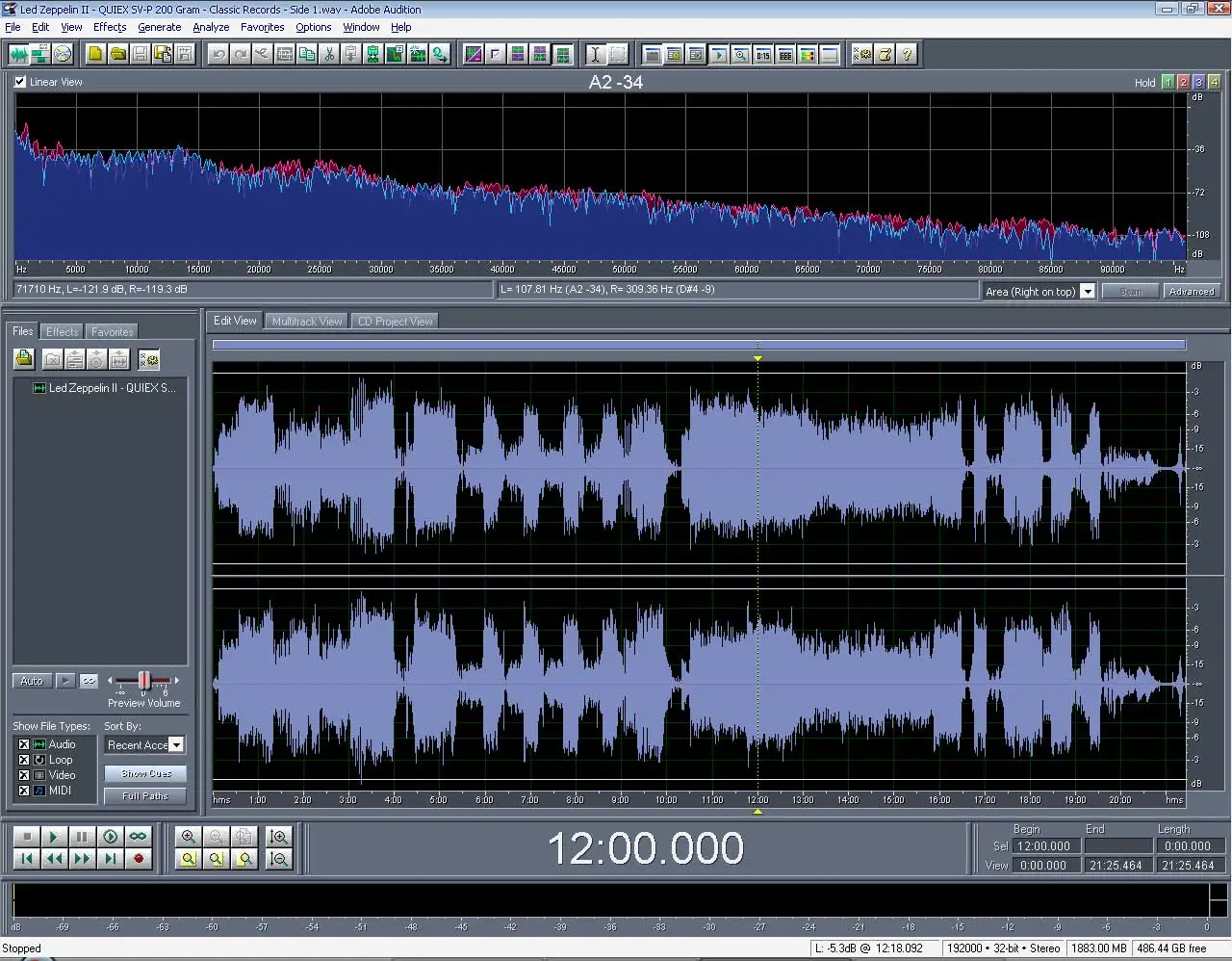Toggle the Audio file type checkbox
This screenshot has height=961, width=1232.
tap(24, 744)
